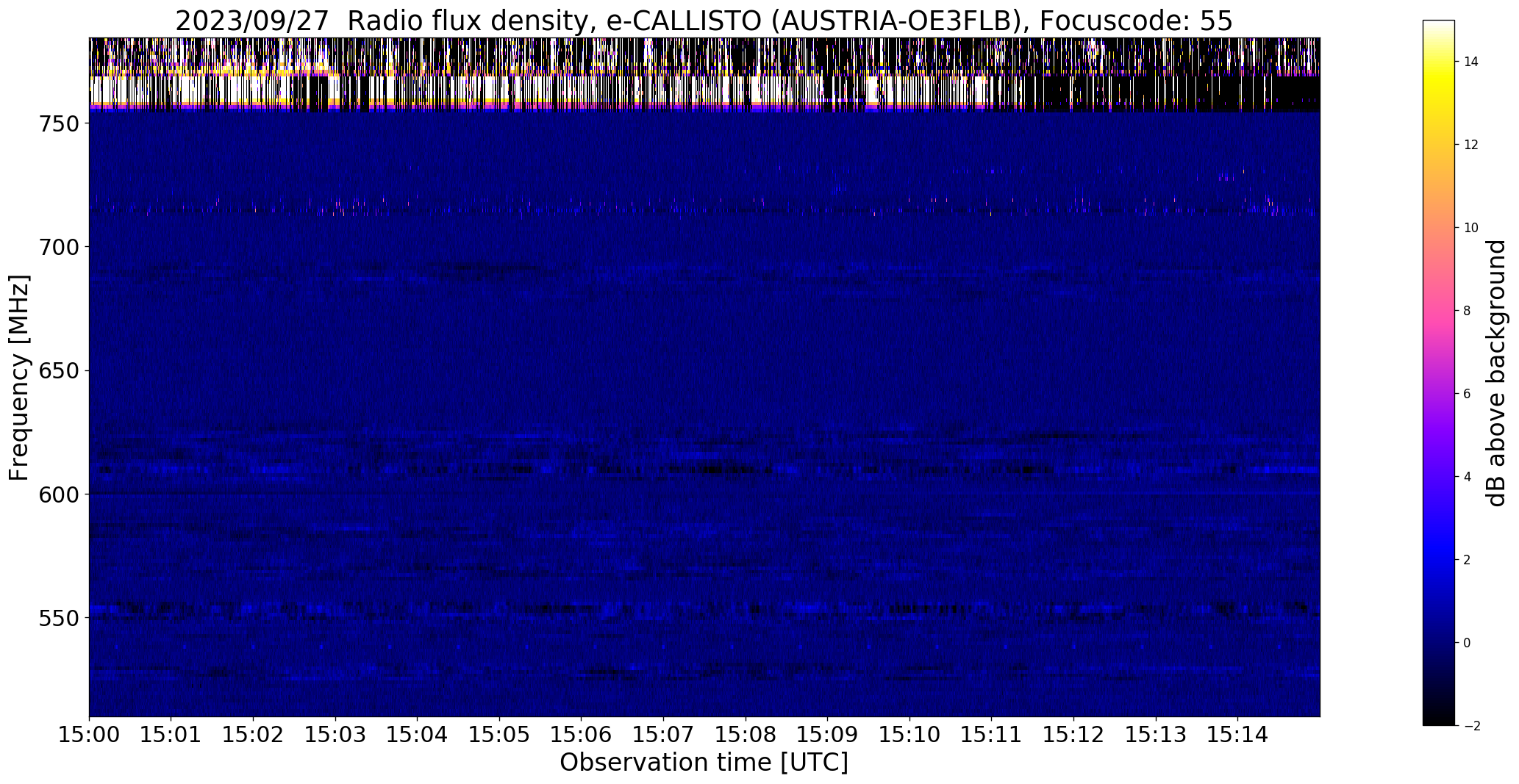Click the 15:07 time tick label
Image resolution: width=1519 pixels, height=784 pixels.
[x=664, y=736]
